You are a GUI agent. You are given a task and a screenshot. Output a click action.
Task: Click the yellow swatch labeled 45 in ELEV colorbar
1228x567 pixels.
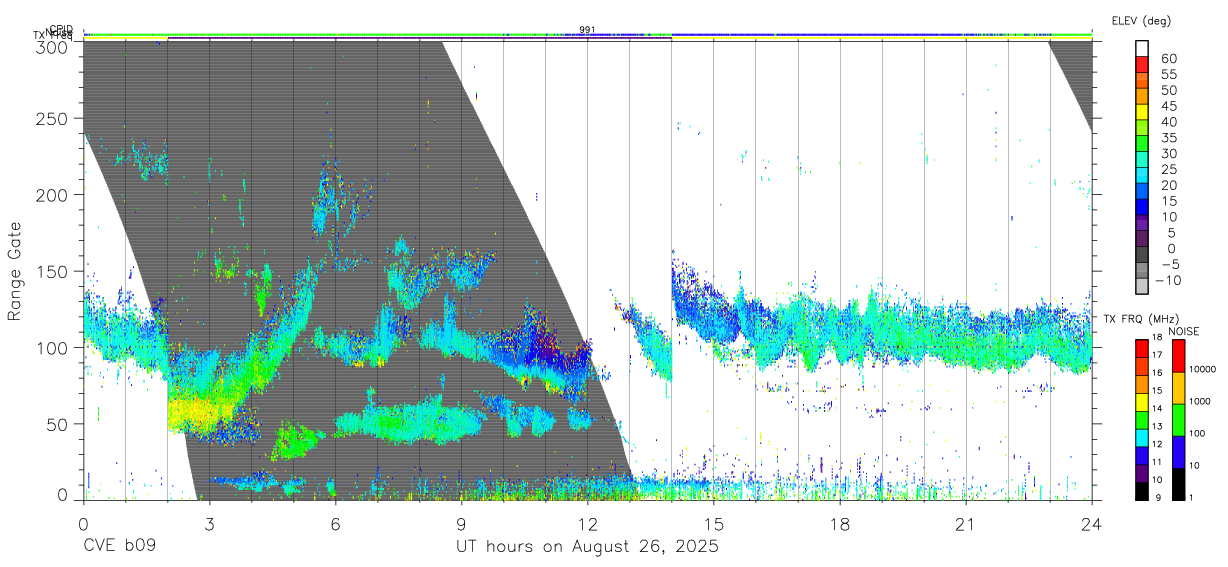(x=1142, y=112)
